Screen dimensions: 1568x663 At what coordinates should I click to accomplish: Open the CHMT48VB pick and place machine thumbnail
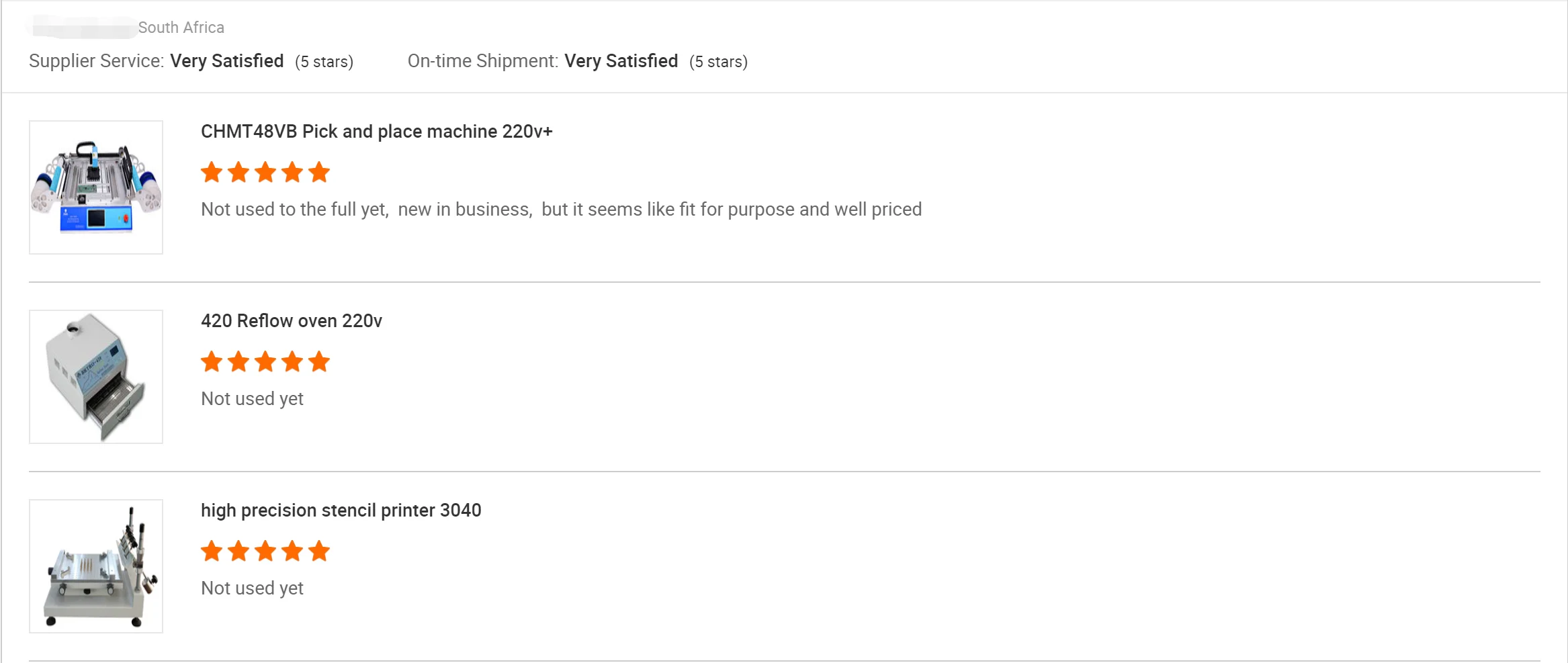(x=96, y=187)
